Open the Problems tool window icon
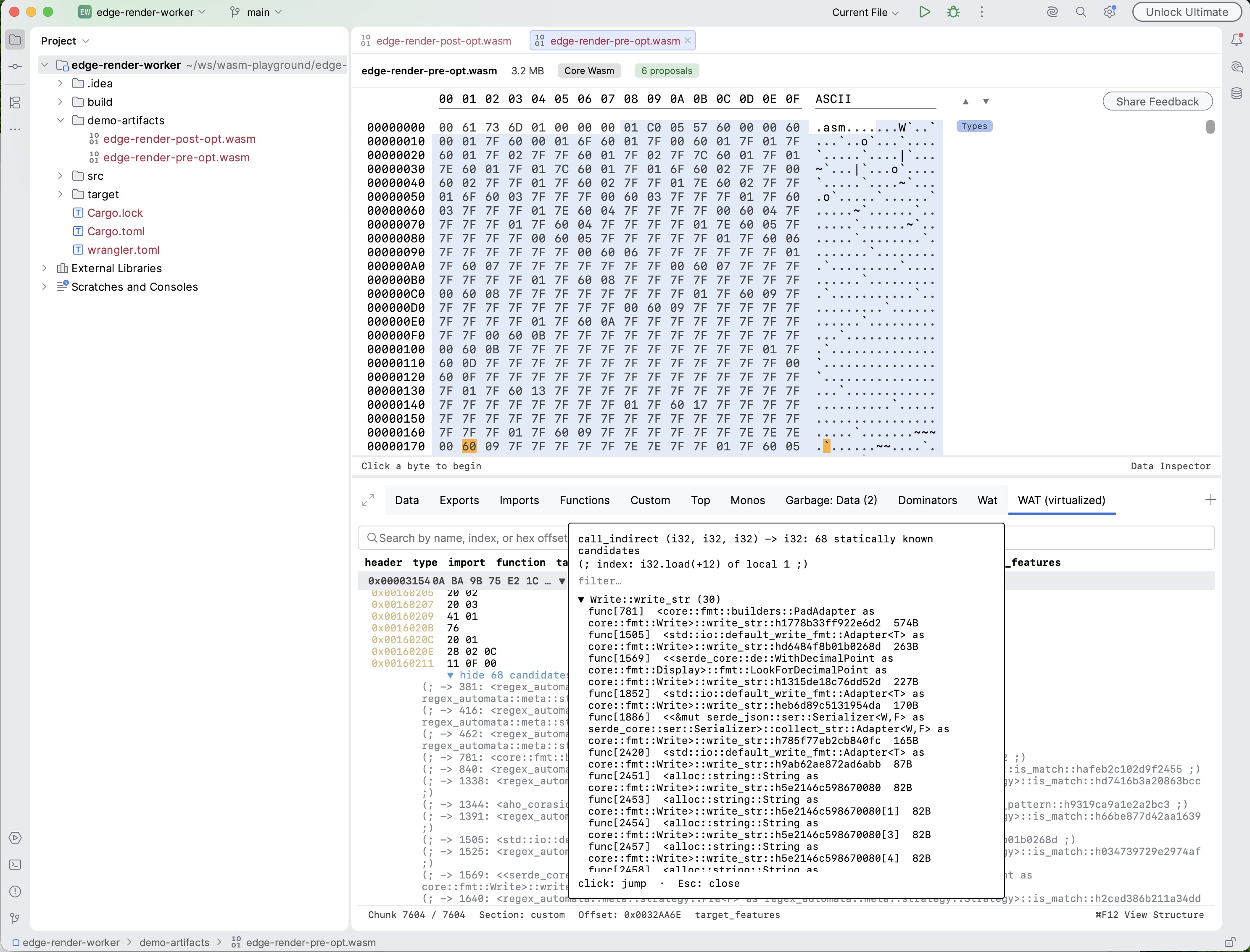 point(15,892)
